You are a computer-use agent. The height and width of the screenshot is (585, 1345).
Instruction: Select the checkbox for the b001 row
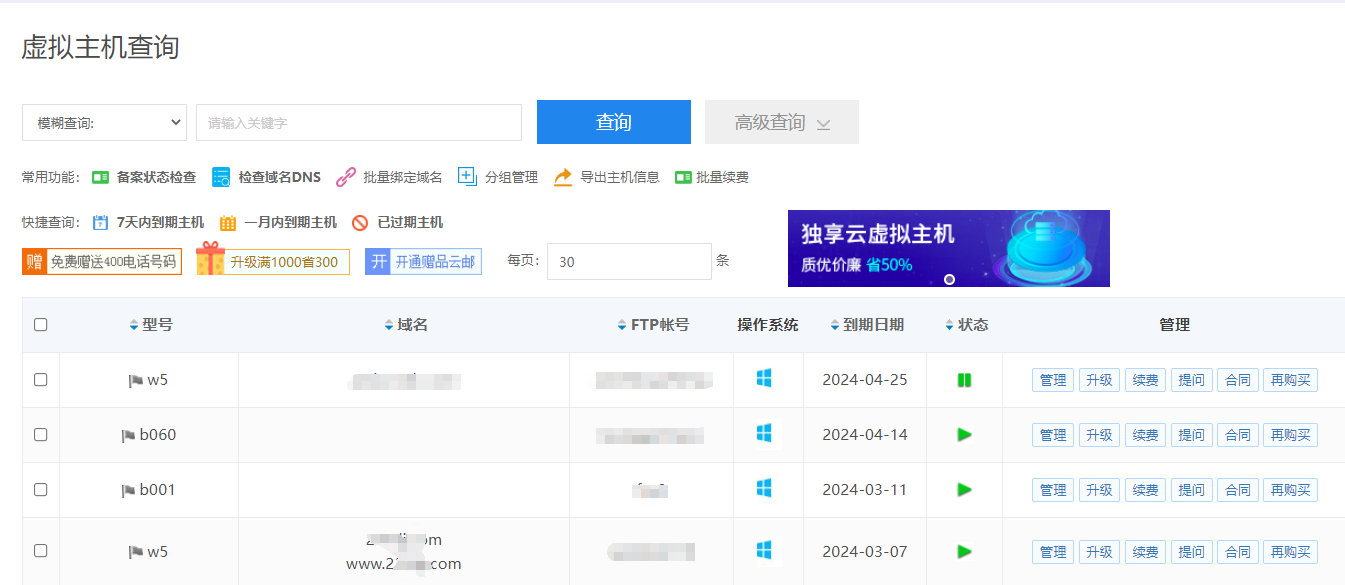tap(41, 490)
